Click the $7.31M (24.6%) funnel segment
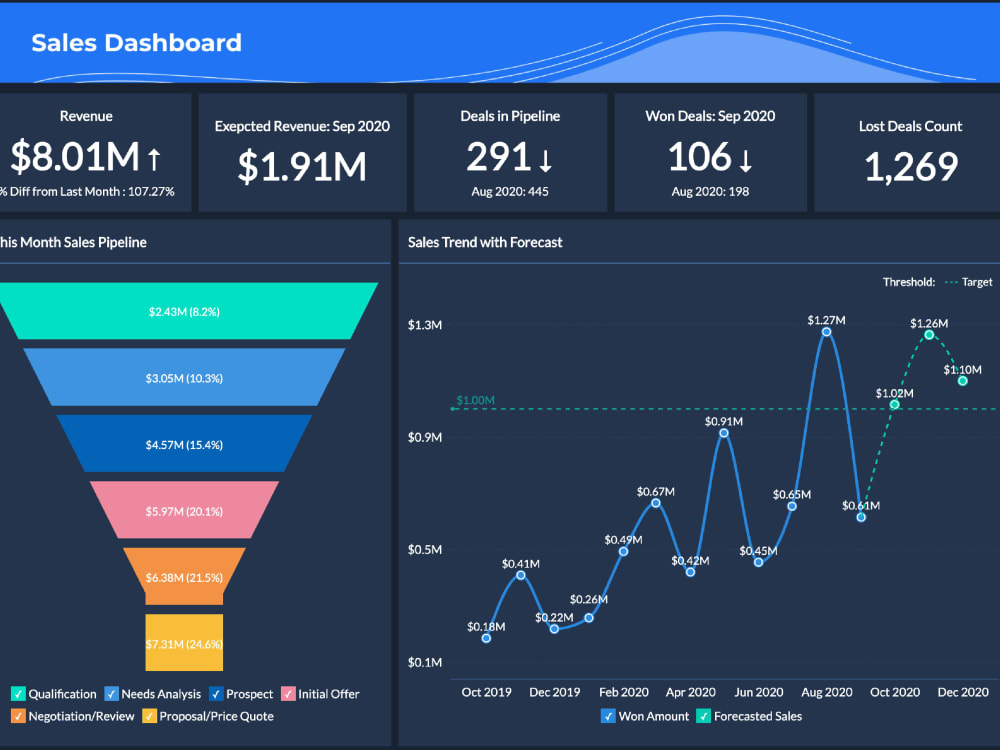Image resolution: width=1000 pixels, height=750 pixels. [x=184, y=643]
